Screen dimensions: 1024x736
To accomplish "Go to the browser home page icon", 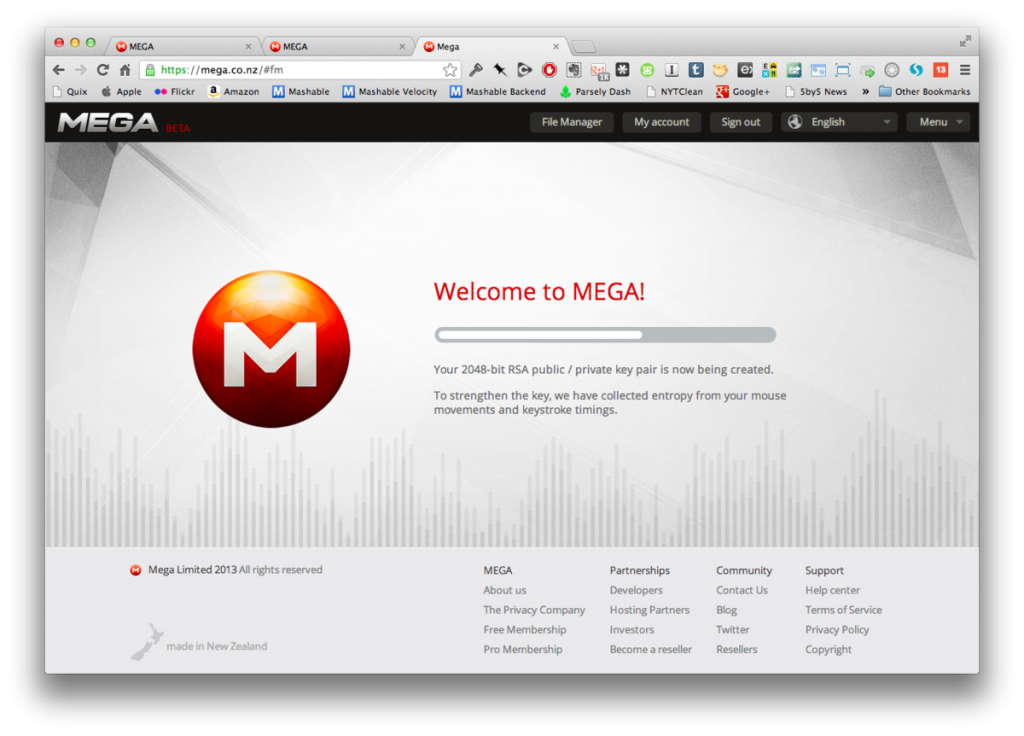I will 125,70.
